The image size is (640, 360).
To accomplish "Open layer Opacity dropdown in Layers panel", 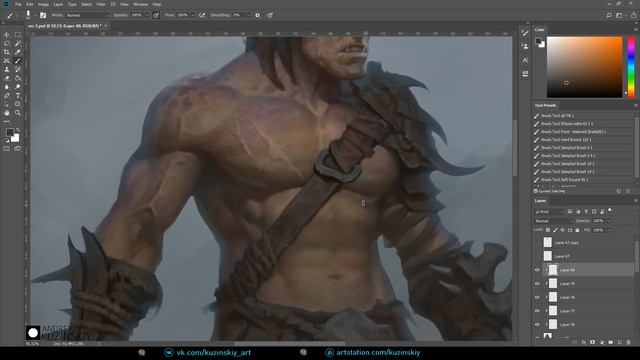I will pyautogui.click(x=609, y=221).
